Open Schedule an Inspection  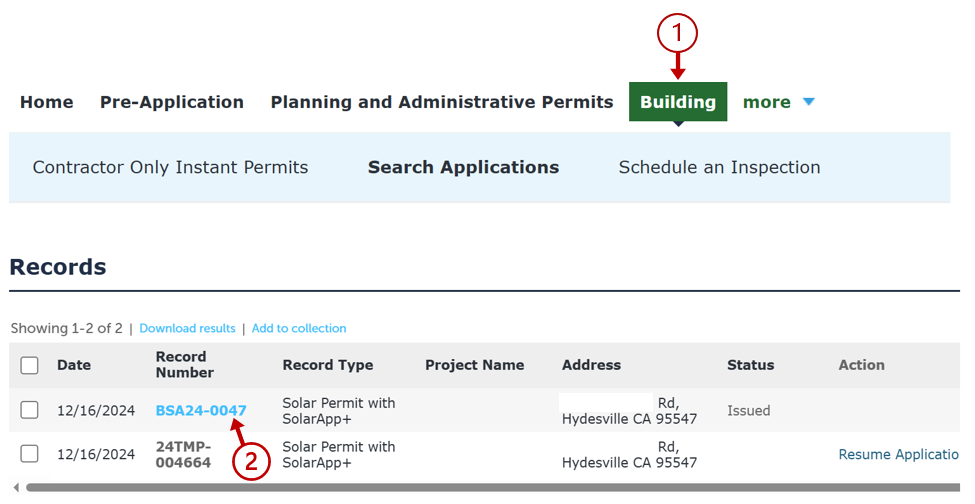(x=719, y=168)
